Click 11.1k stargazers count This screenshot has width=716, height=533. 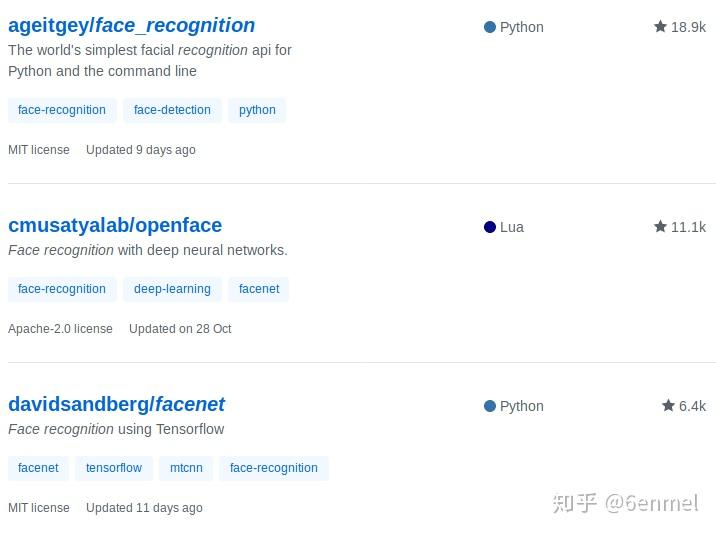click(x=688, y=227)
